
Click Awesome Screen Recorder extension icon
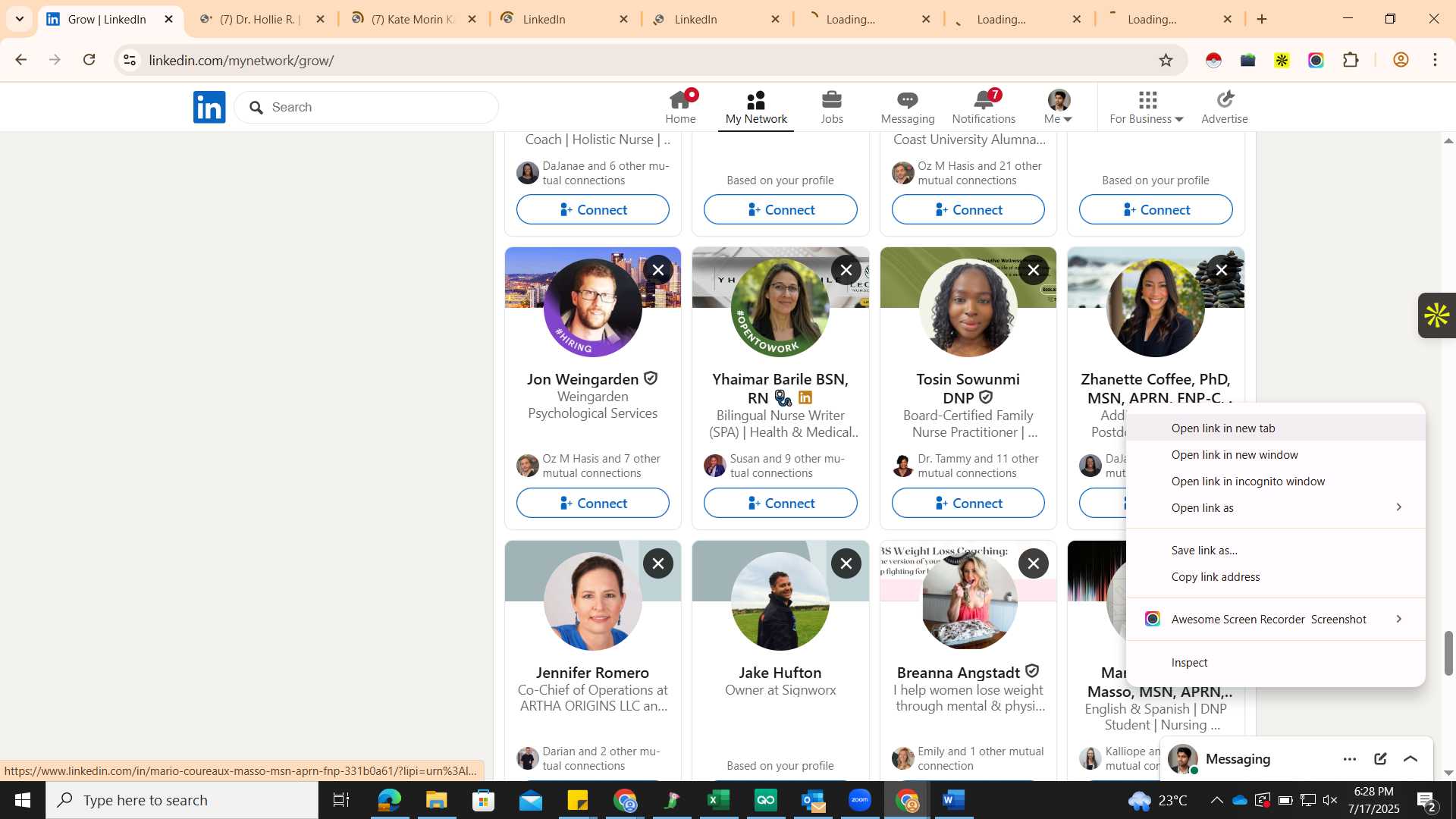[1316, 60]
